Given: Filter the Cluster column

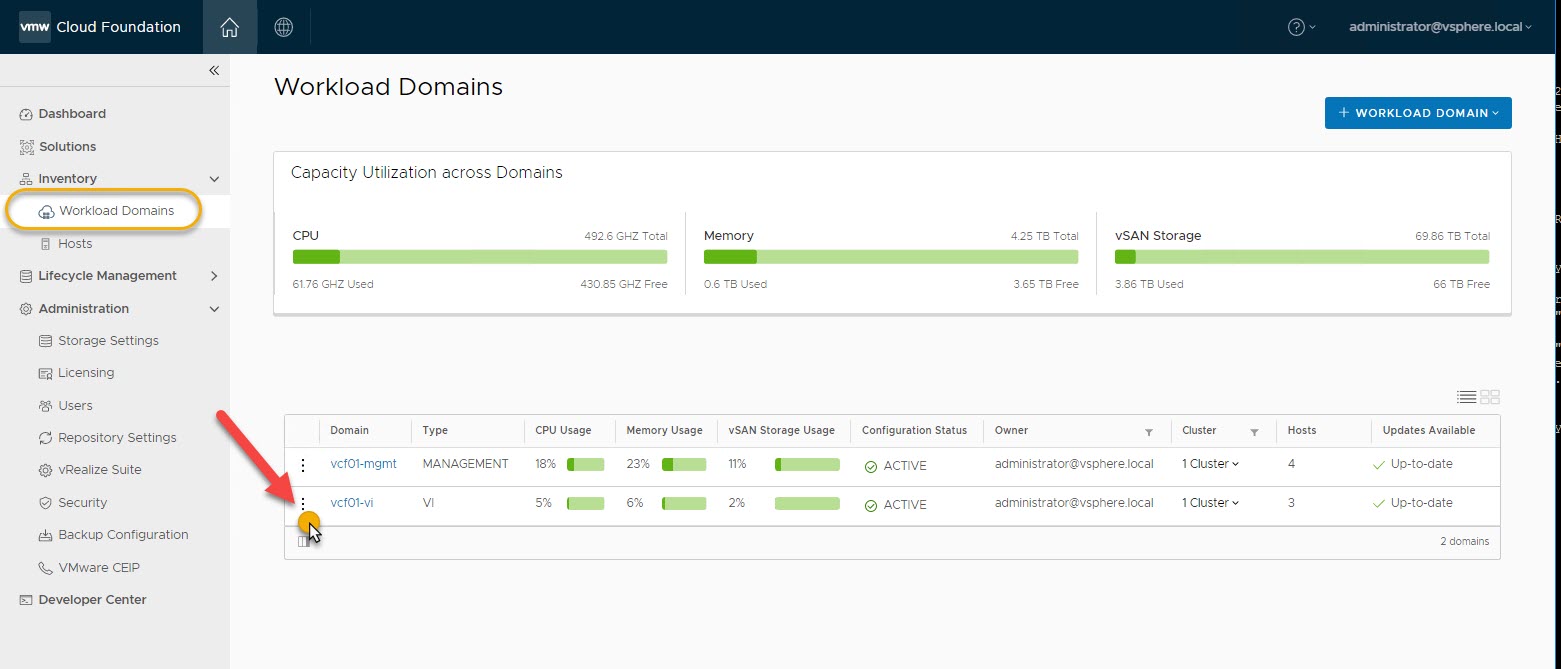Looking at the screenshot, I should [1254, 431].
